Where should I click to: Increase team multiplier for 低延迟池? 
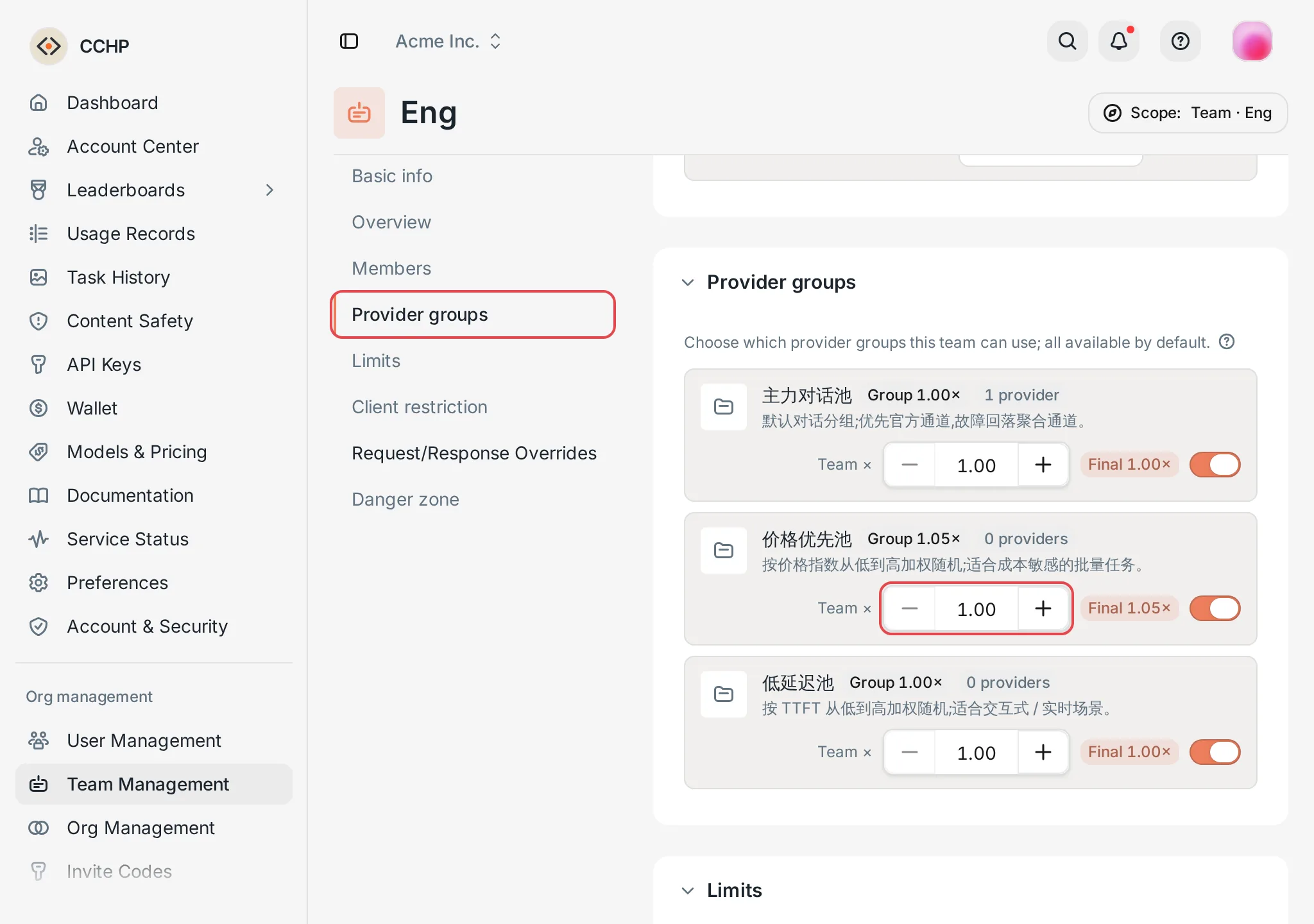(1043, 752)
